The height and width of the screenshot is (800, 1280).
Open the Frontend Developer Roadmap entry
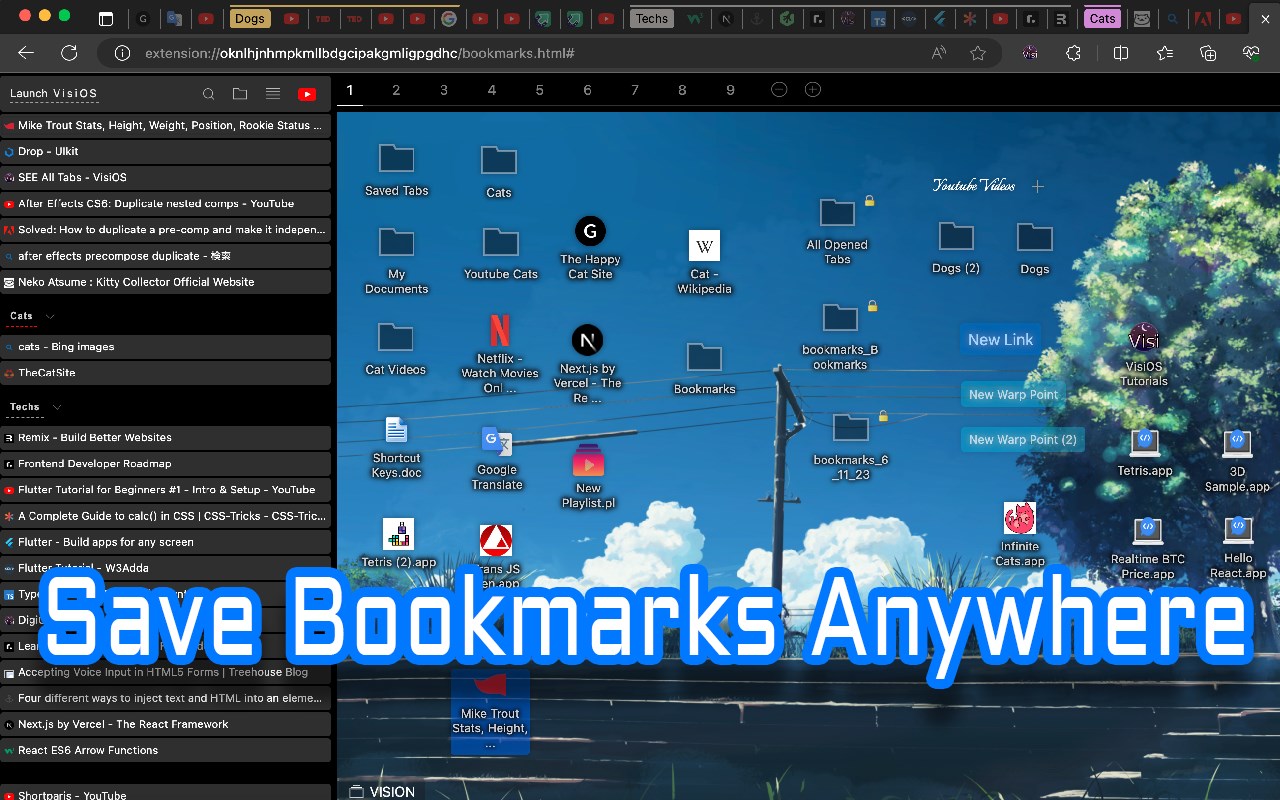pyautogui.click(x=165, y=464)
